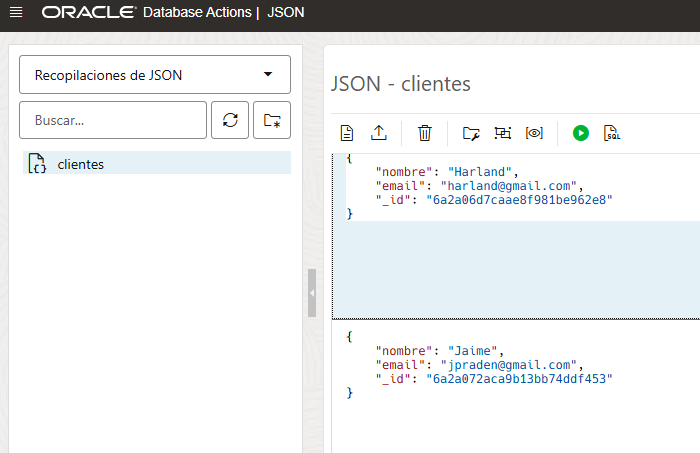The width and height of the screenshot is (700, 453).
Task: Collapse the left panel splitter handle
Action: (312, 293)
